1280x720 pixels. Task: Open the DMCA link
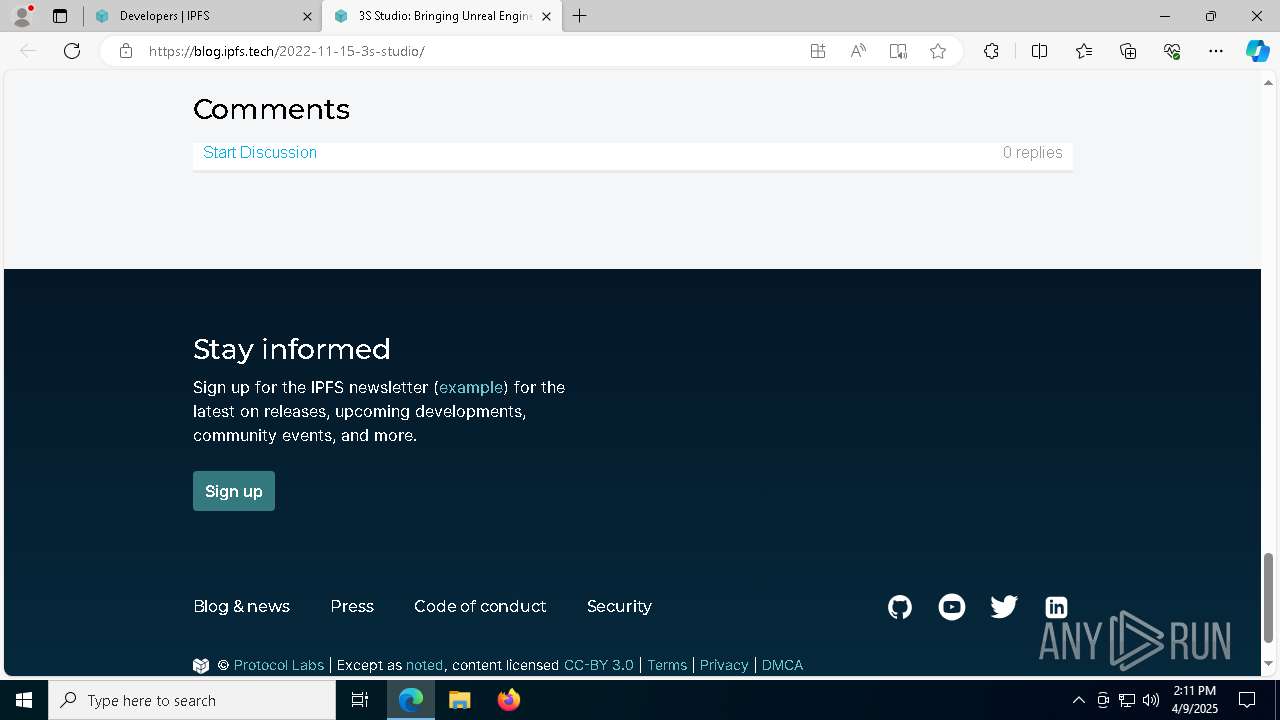782,665
